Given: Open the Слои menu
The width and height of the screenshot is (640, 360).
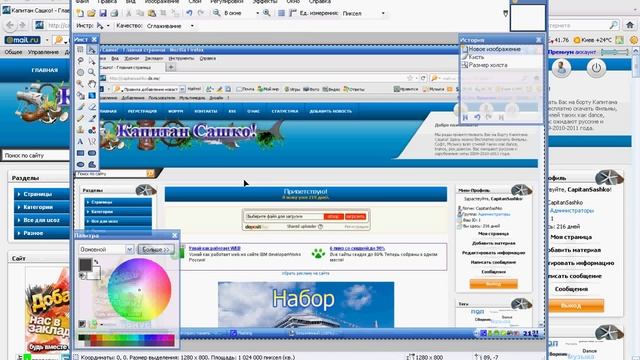Looking at the screenshot, I should click(x=195, y=2).
